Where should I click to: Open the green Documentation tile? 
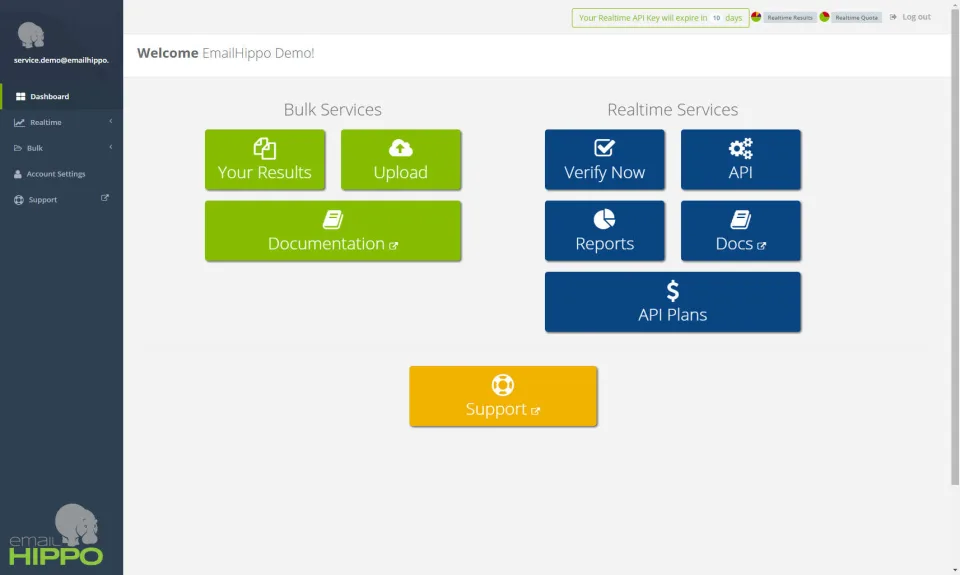(332, 231)
